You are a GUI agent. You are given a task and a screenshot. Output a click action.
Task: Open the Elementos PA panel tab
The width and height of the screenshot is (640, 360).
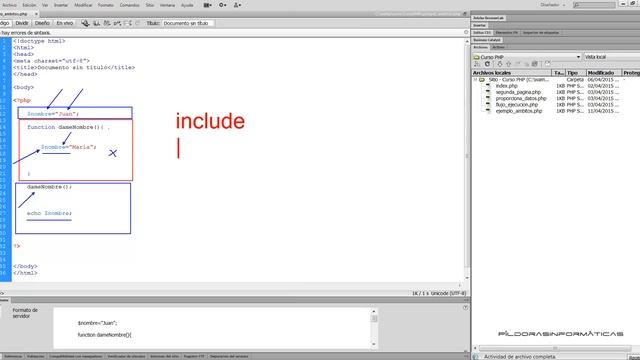click(507, 33)
